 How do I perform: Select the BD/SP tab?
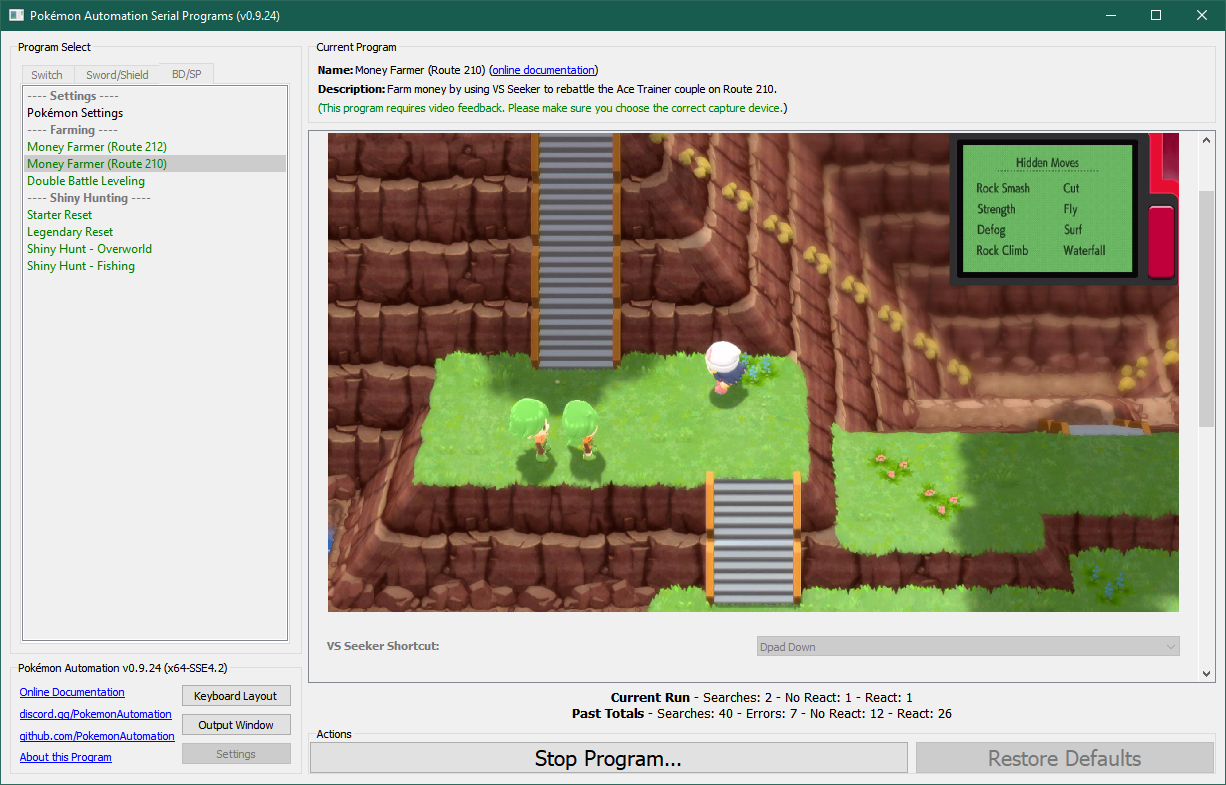pos(186,74)
